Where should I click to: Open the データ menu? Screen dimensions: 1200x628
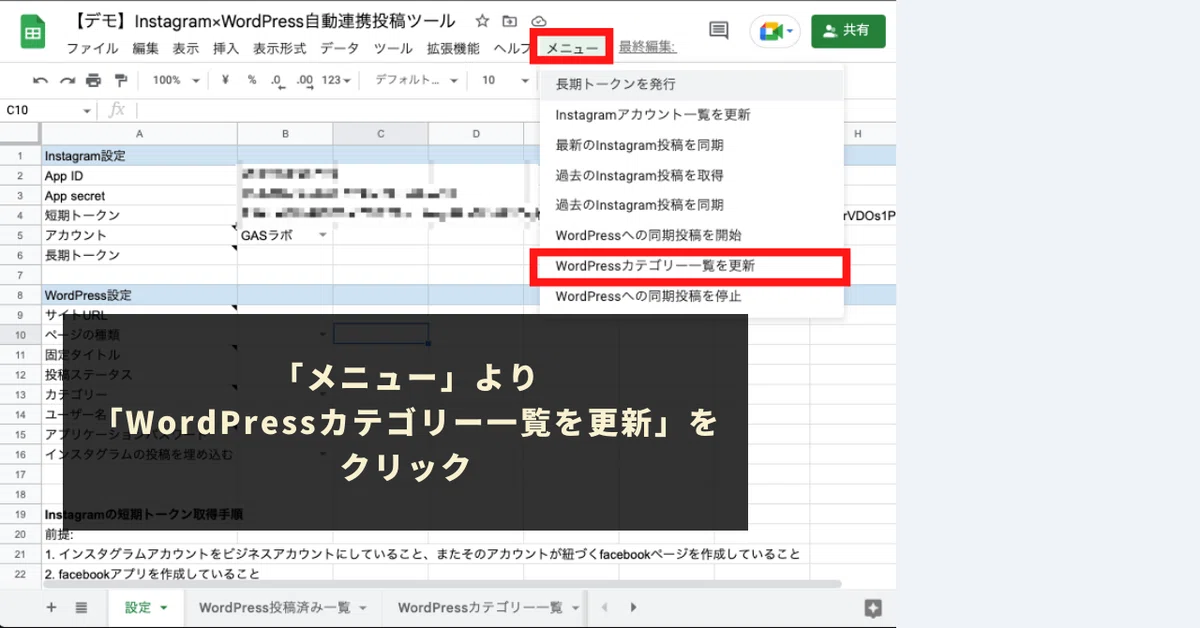point(339,48)
